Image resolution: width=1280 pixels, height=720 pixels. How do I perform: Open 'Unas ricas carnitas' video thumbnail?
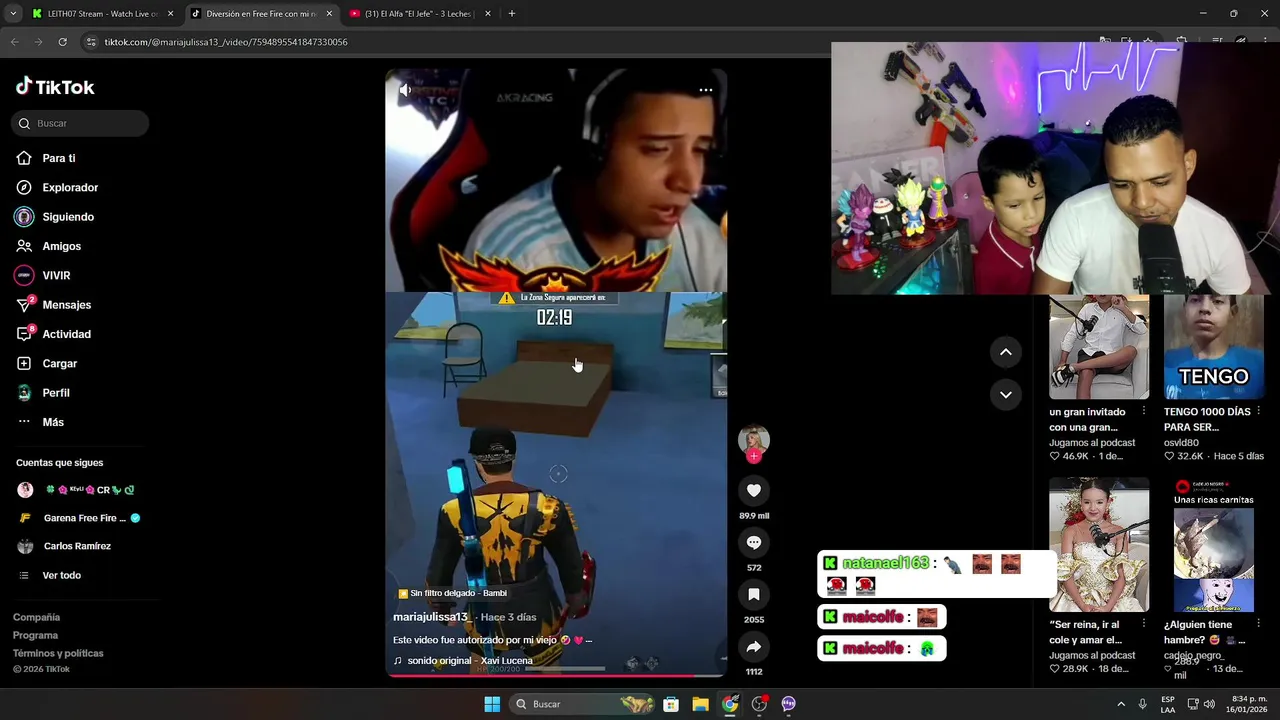coord(1214,544)
